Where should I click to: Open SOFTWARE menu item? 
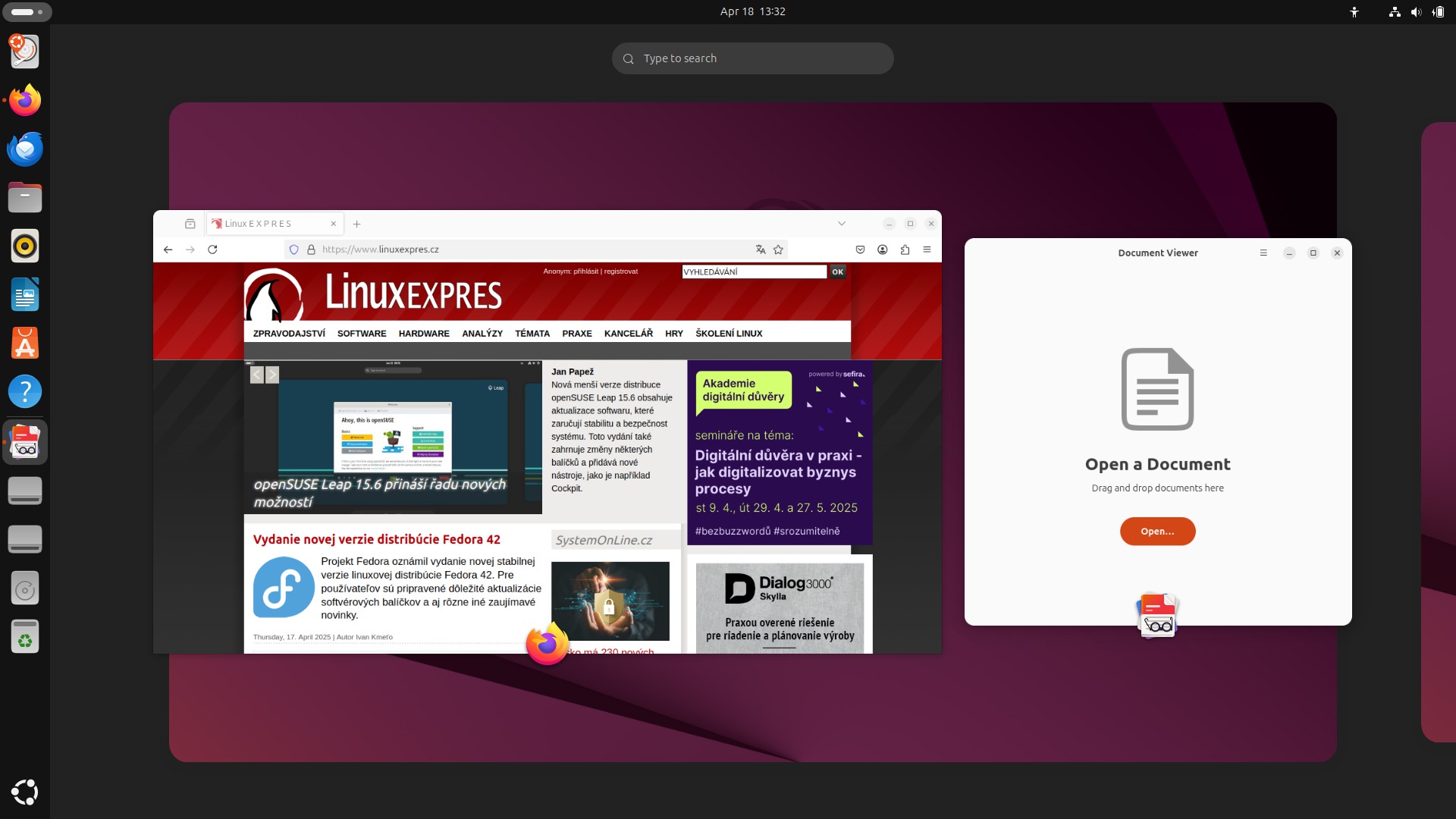[362, 334]
